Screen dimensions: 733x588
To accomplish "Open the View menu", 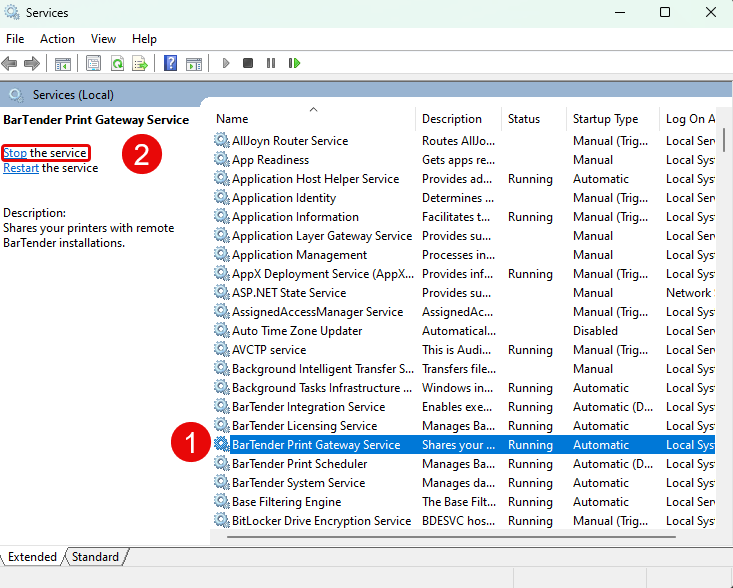I will [103, 39].
